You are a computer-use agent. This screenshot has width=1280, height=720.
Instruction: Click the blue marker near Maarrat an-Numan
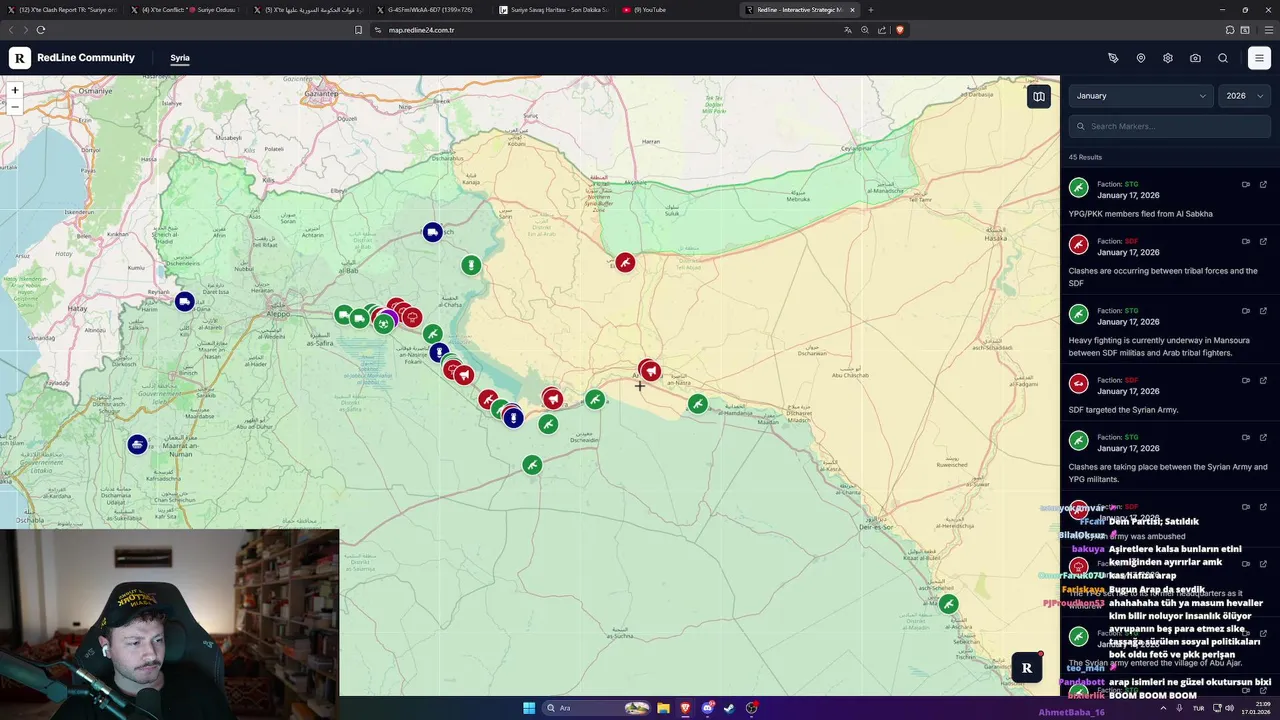(x=138, y=444)
